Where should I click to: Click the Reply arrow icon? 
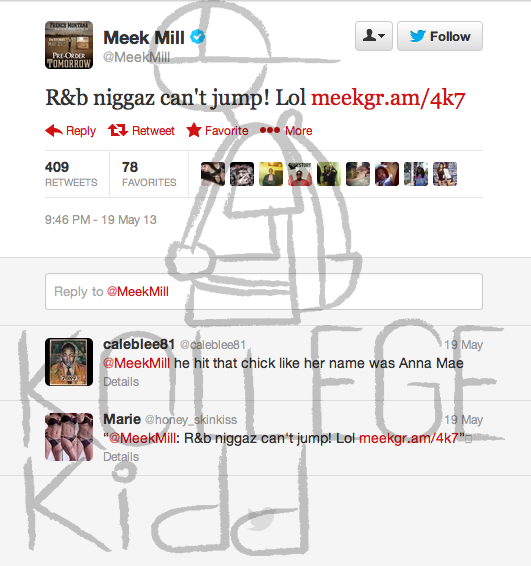[x=54, y=130]
